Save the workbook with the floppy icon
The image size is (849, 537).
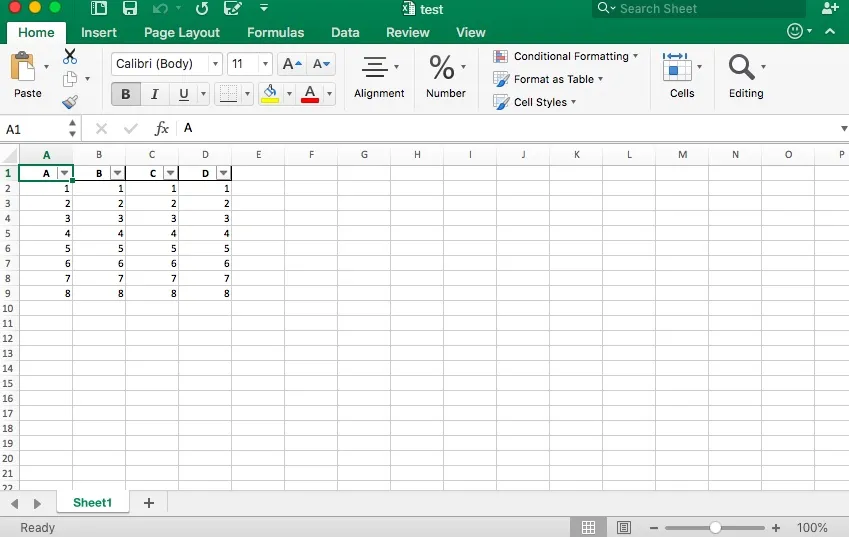coord(130,8)
